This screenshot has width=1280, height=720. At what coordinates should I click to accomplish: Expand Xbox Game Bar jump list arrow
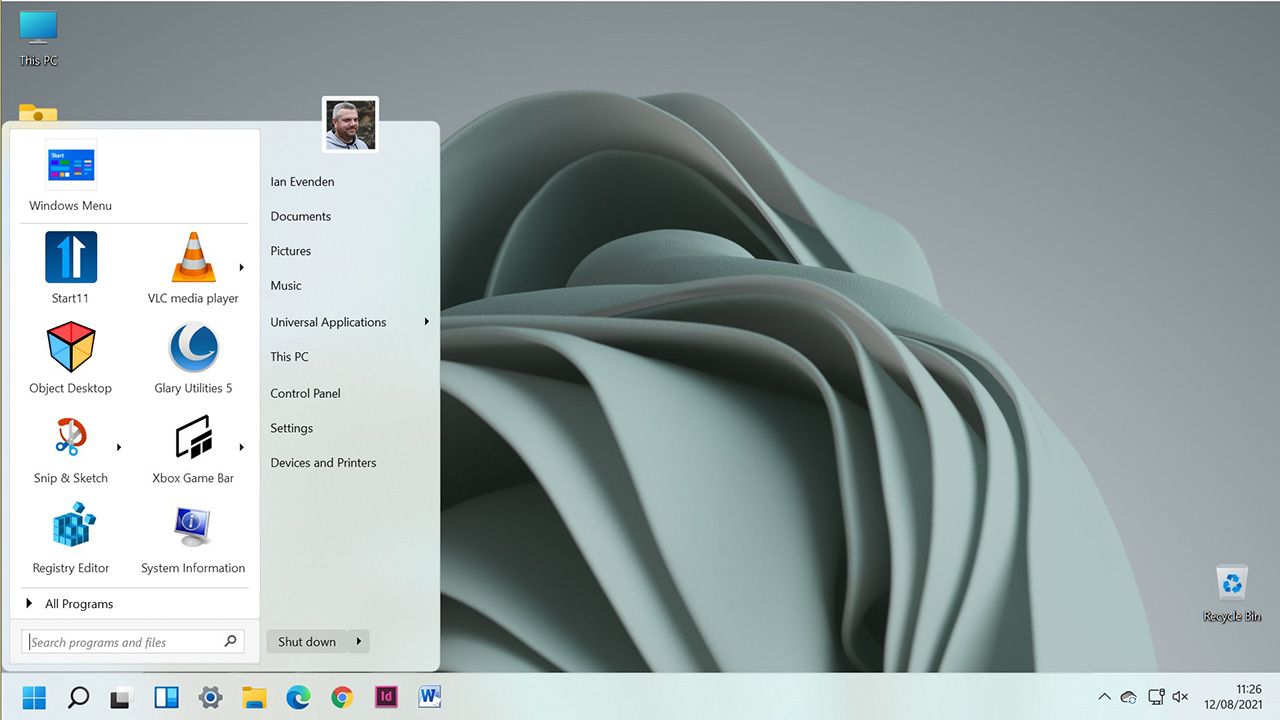click(241, 447)
